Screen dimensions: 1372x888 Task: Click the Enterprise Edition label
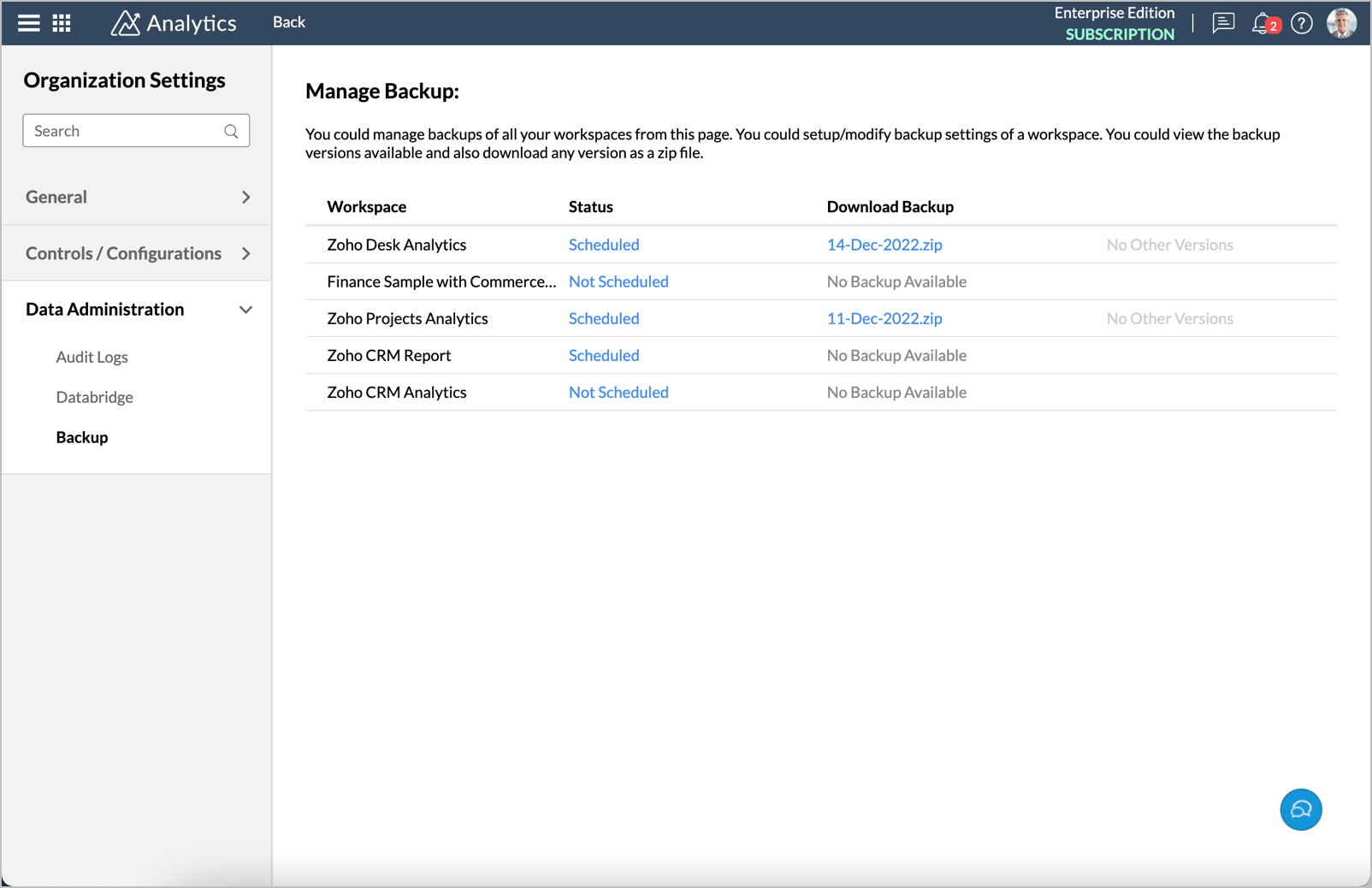tap(1114, 13)
